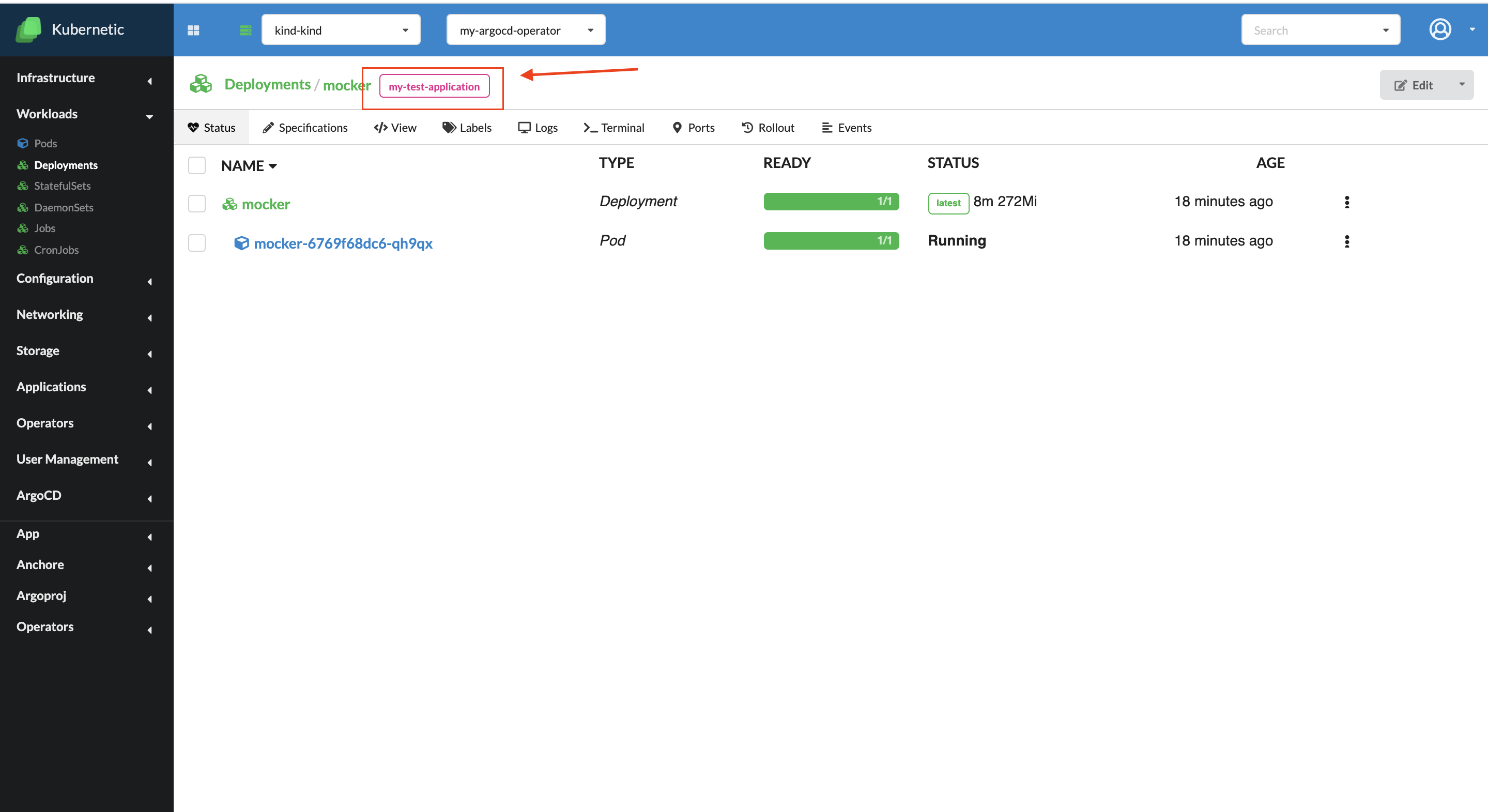This screenshot has width=1488, height=812.
Task: Open the grid dashboard view icon
Action: (x=193, y=30)
